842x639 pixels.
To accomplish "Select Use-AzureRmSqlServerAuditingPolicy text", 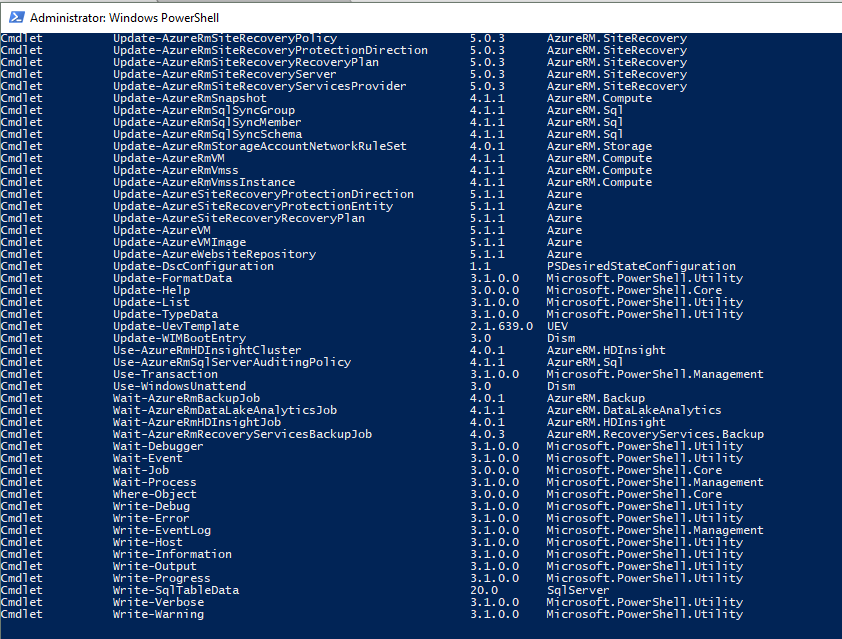I will 232,362.
